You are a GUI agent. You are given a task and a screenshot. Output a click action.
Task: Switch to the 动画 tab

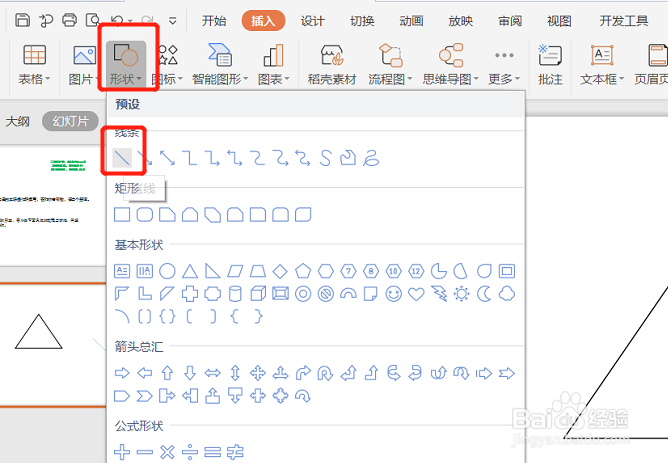411,20
